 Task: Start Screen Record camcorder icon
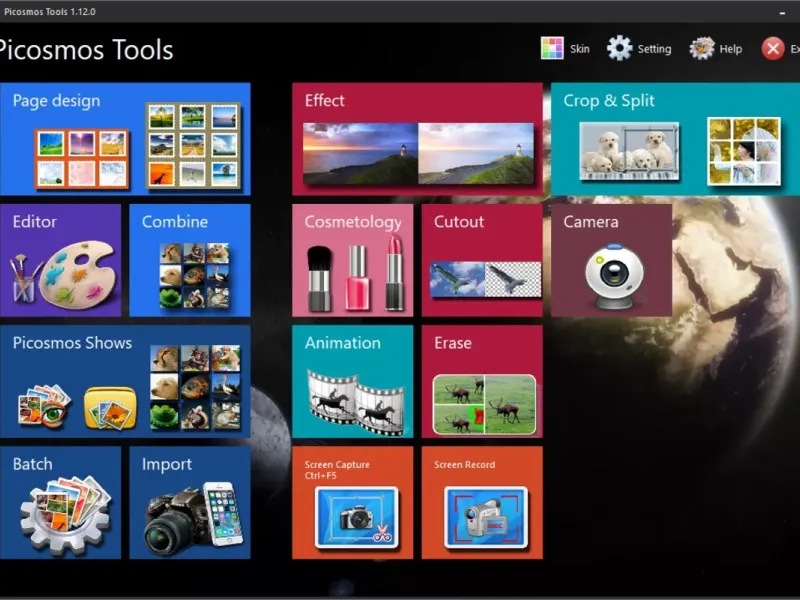tap(486, 517)
